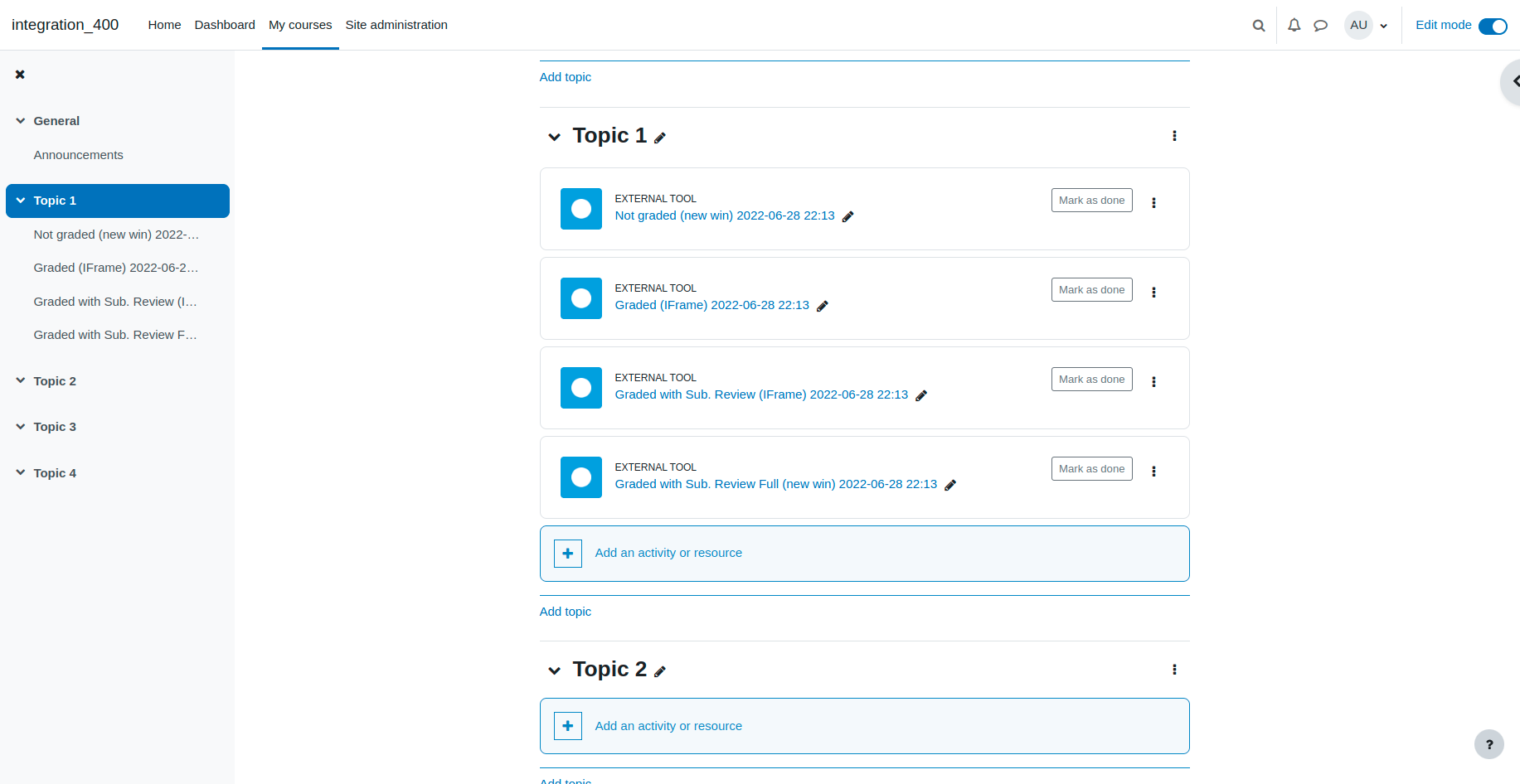The image size is (1520, 784).
Task: Select Topic 4 label in course index
Action: click(55, 473)
